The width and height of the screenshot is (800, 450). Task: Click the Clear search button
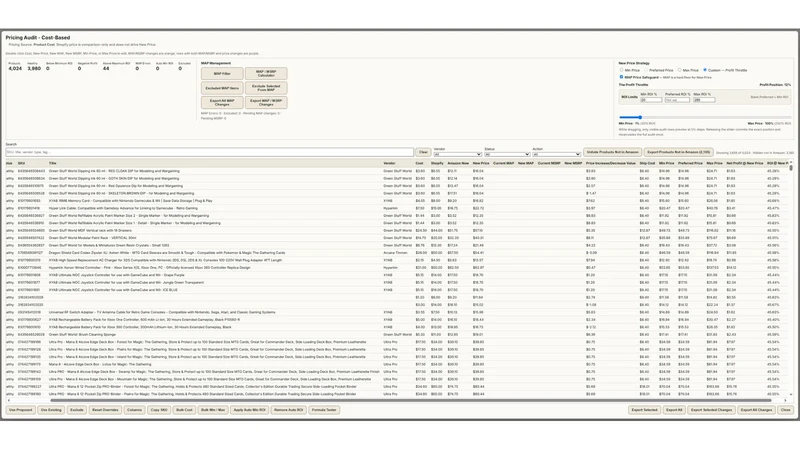coord(423,152)
